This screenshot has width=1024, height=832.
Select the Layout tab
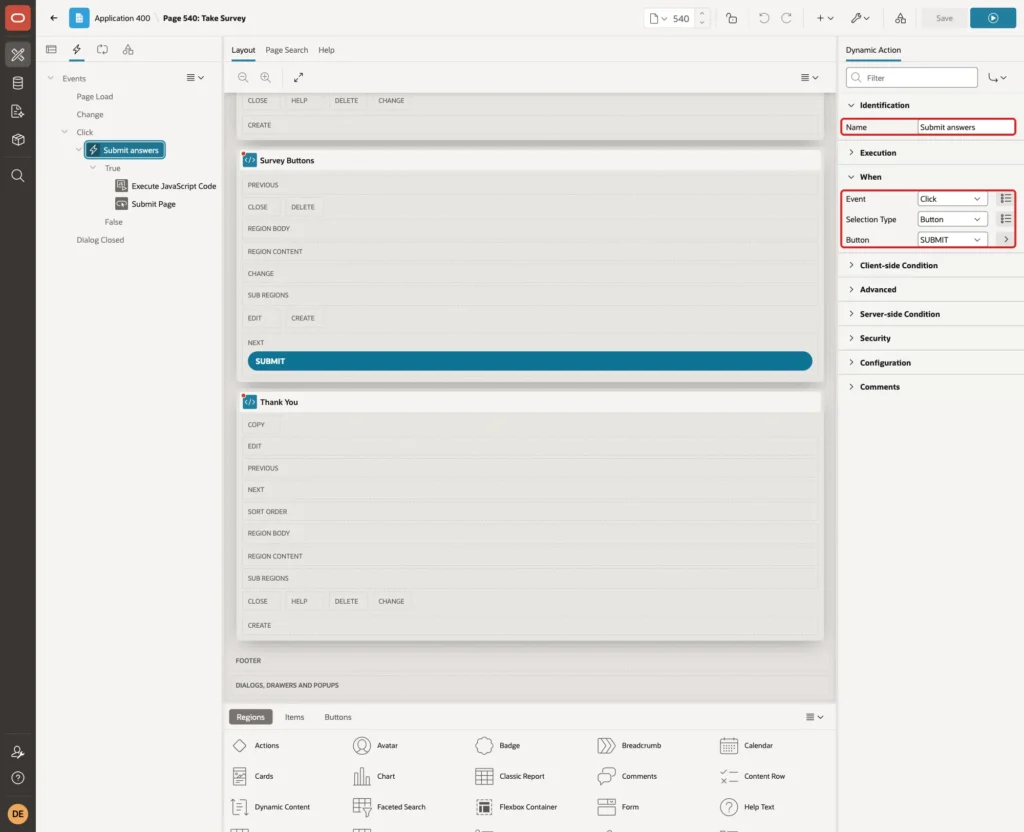pos(243,50)
